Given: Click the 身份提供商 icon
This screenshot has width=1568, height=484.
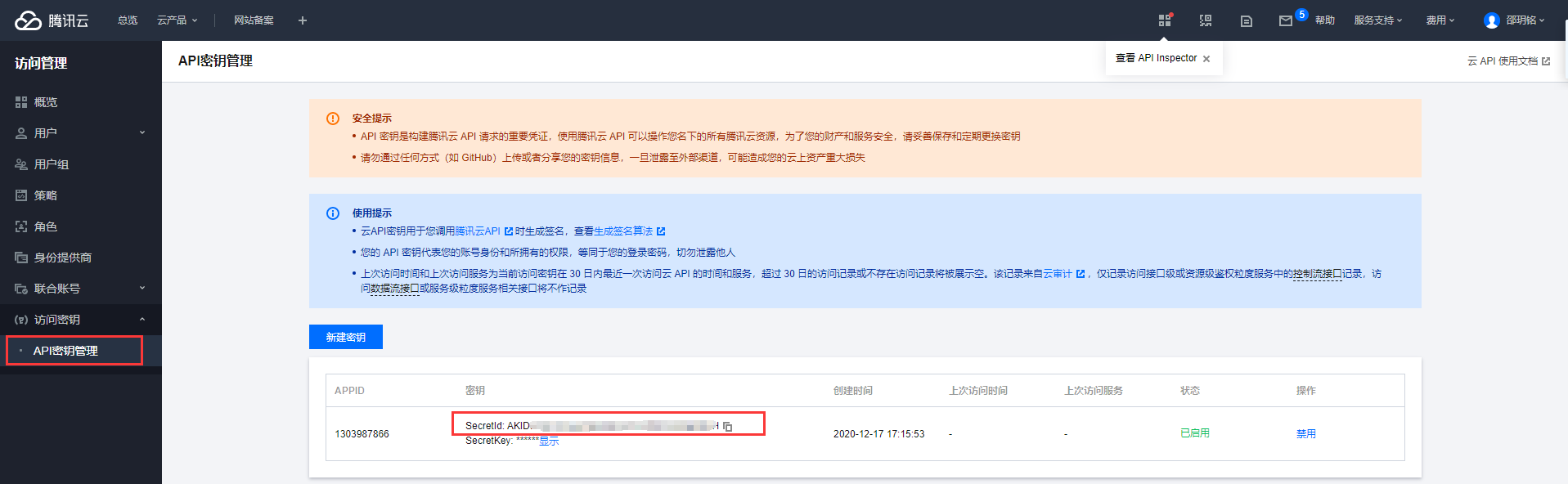Looking at the screenshot, I should pos(21,258).
